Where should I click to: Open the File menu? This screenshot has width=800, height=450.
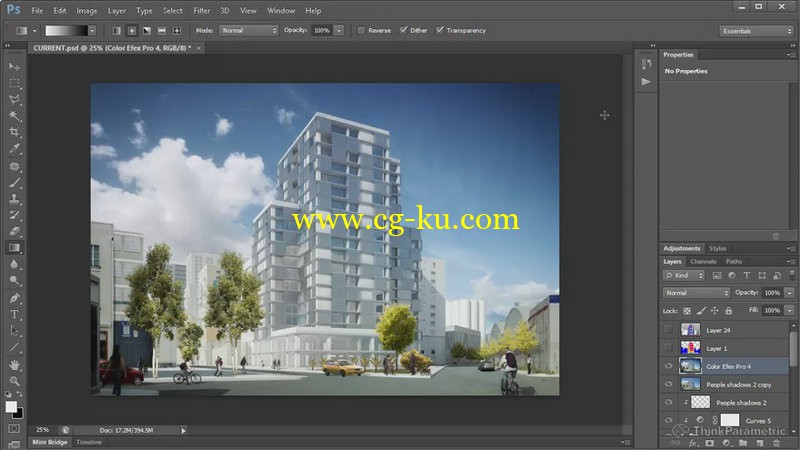pos(37,10)
